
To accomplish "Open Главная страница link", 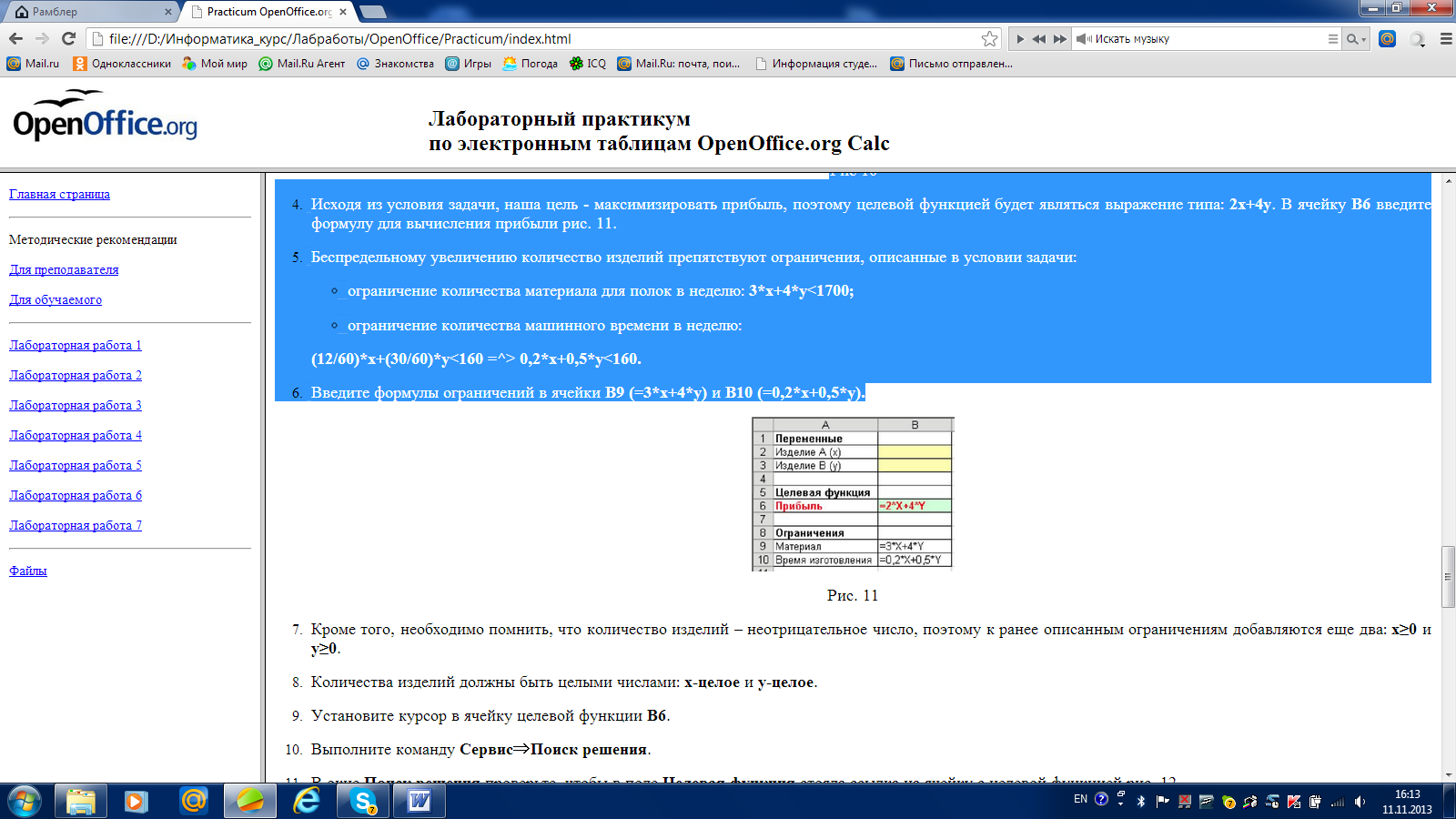I will pos(59,194).
